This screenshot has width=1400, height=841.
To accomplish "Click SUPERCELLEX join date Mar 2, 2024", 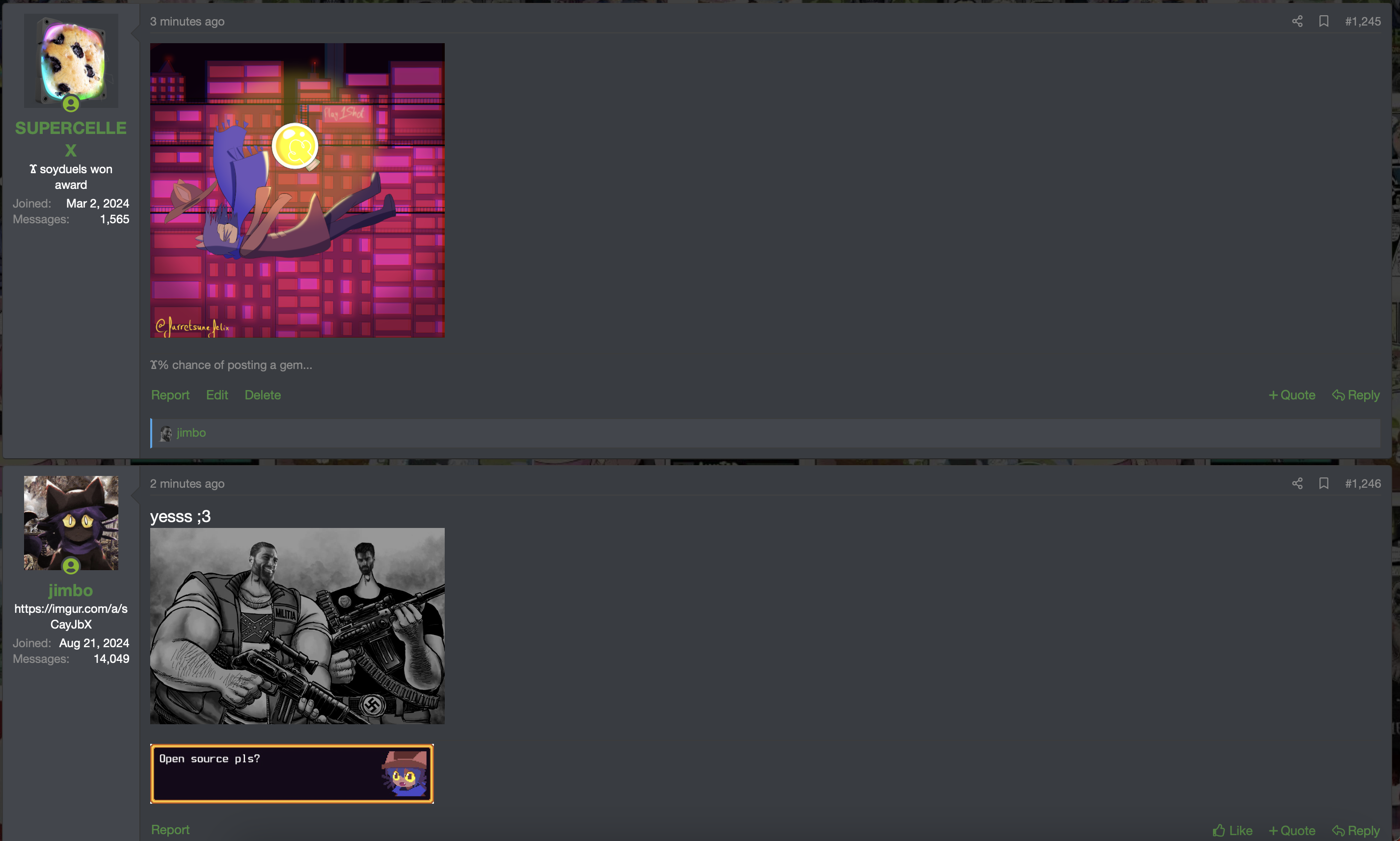I will (98, 204).
